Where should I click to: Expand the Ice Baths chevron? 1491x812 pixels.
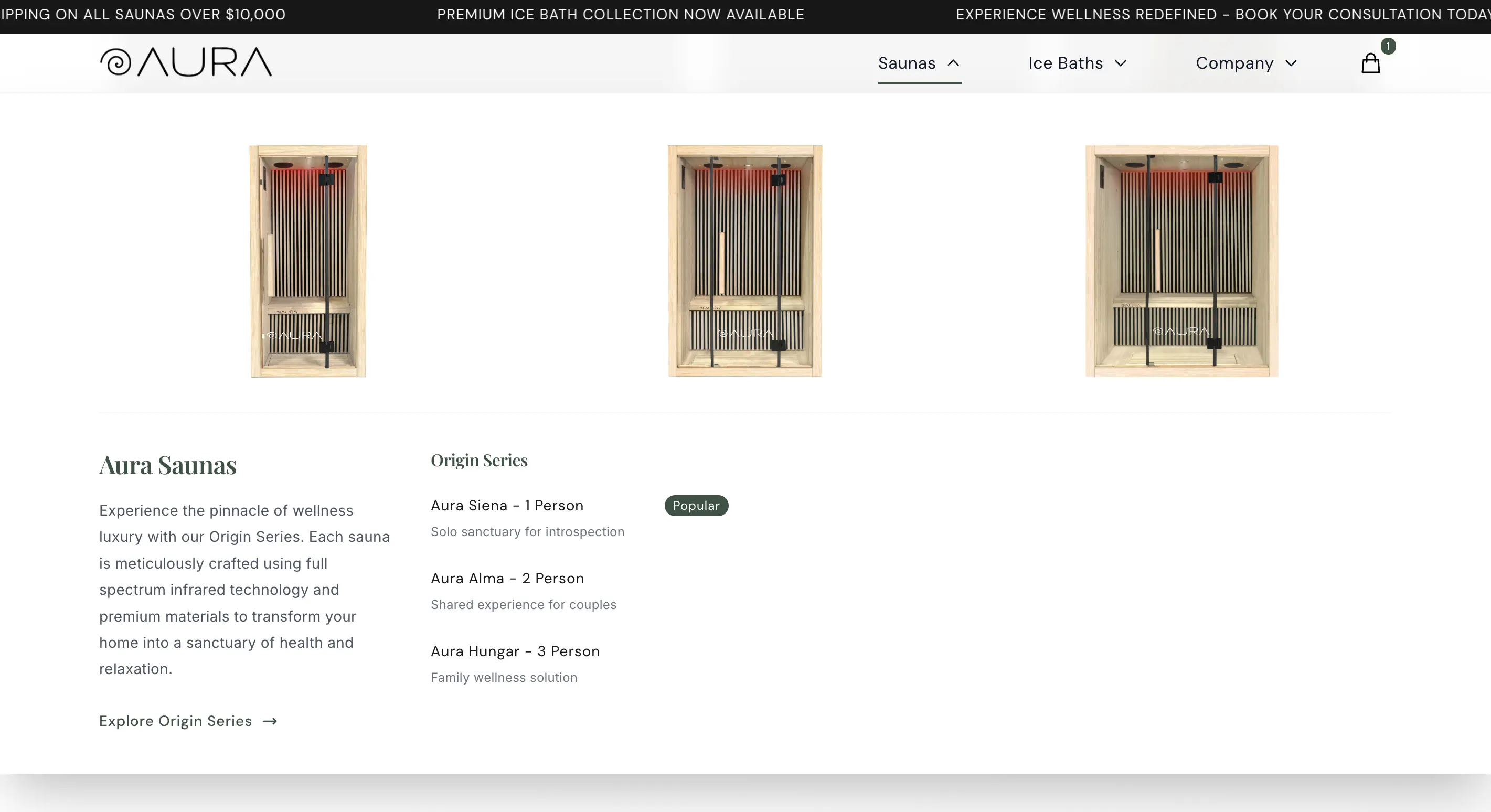tap(1121, 63)
